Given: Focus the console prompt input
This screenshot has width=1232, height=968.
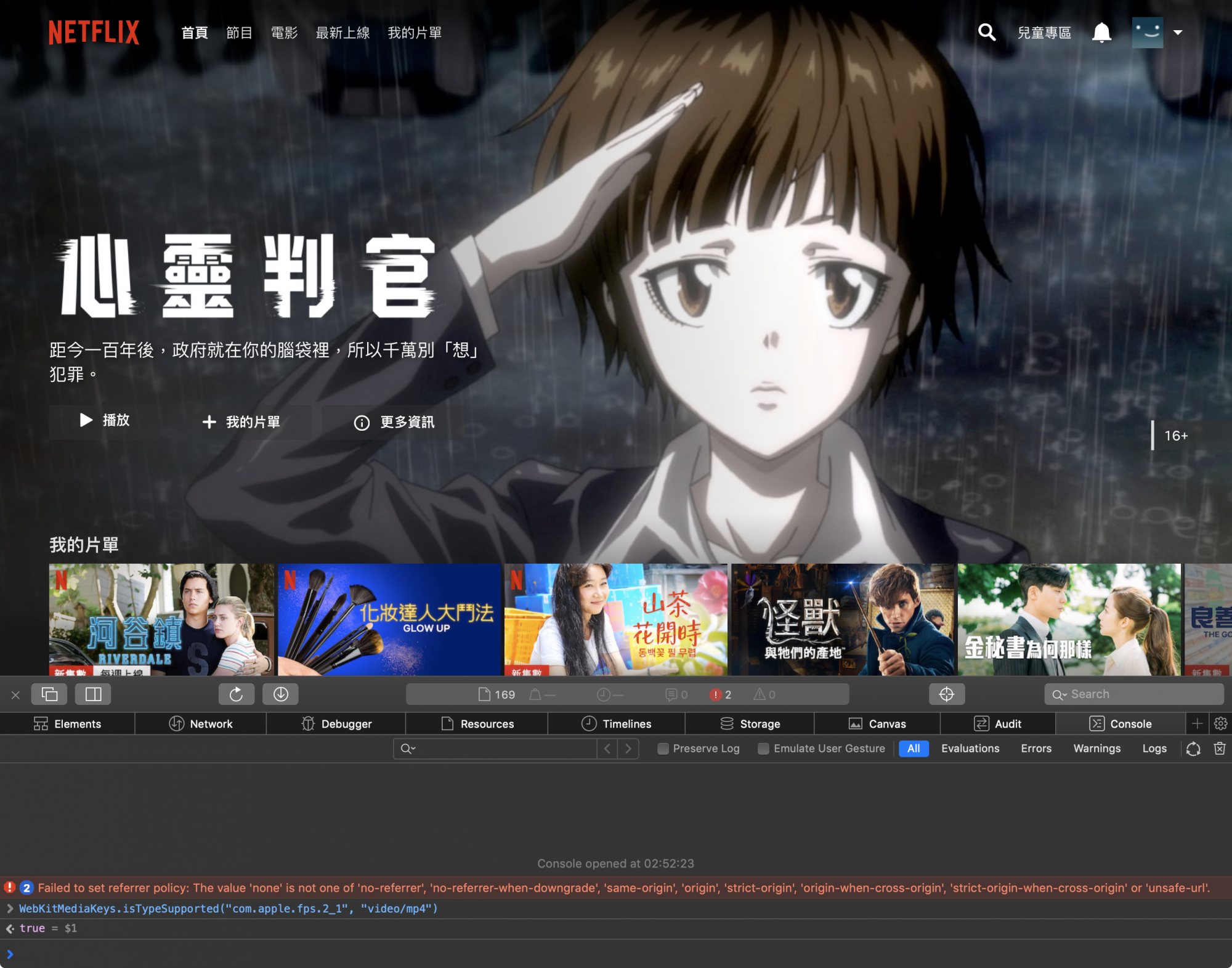Looking at the screenshot, I should tap(616, 954).
